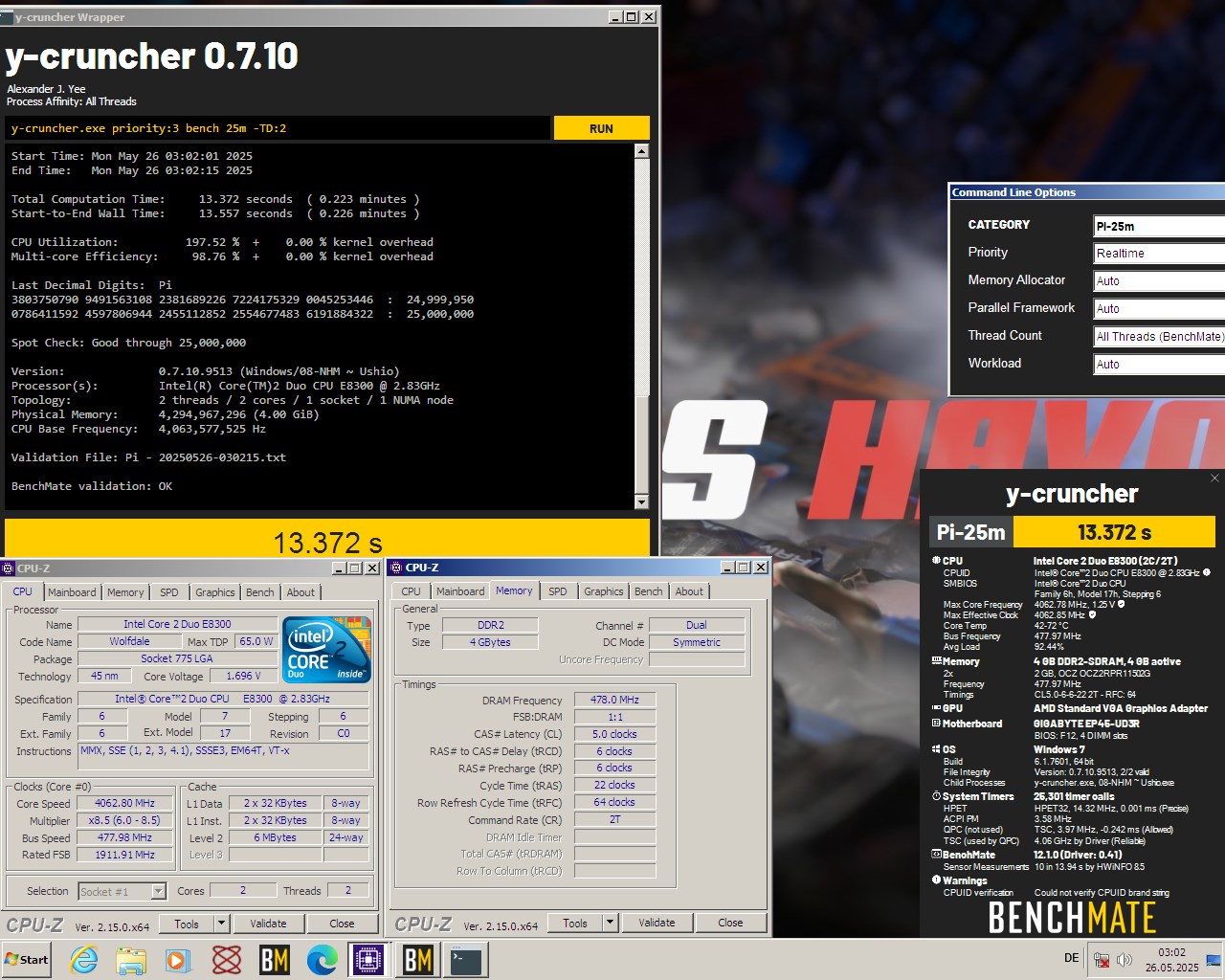The image size is (1225, 980).
Task: Click y-cruncher output scrollbar up arrow
Action: (x=641, y=151)
